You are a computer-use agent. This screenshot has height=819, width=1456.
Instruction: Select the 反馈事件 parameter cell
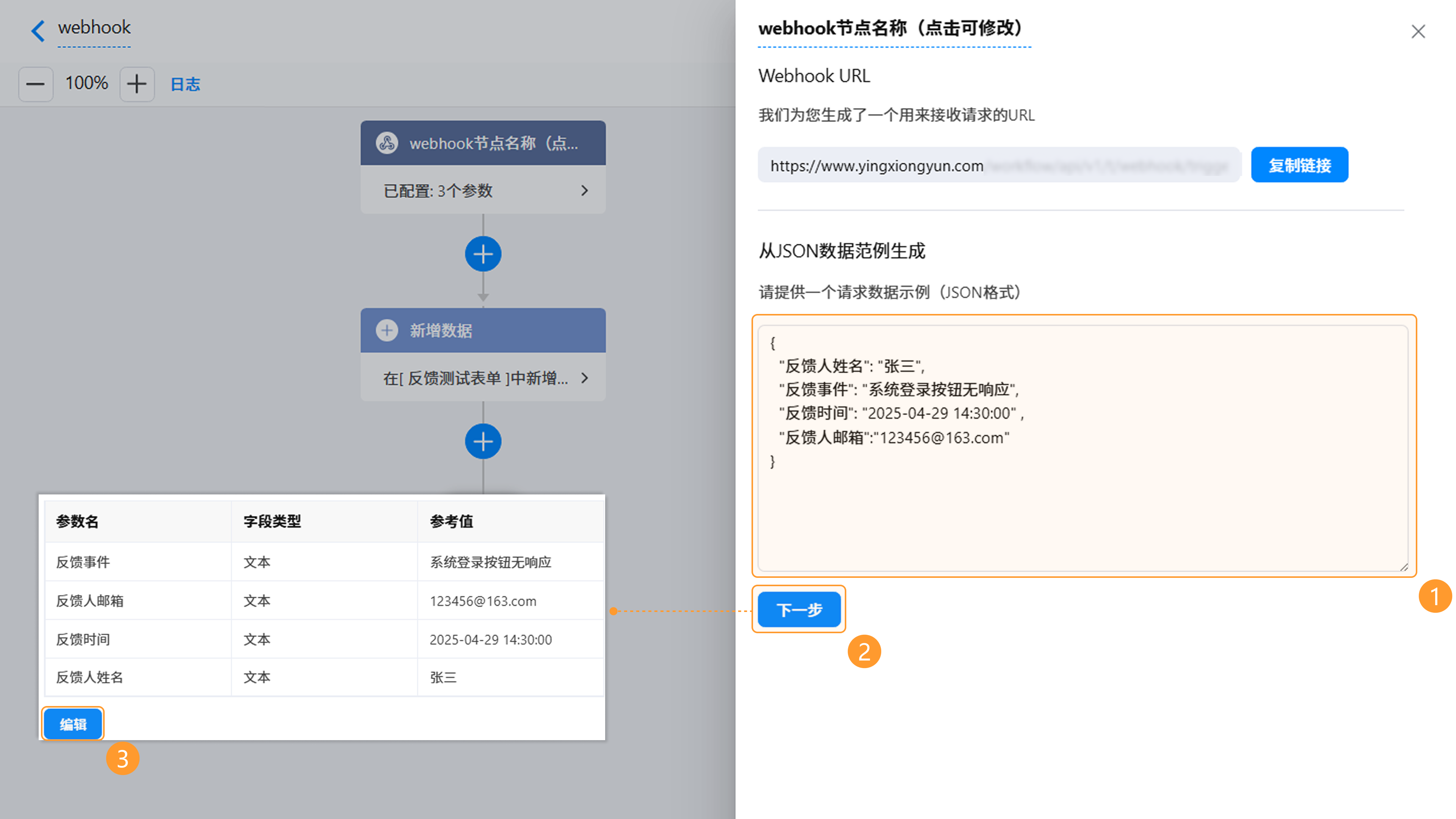pos(138,562)
